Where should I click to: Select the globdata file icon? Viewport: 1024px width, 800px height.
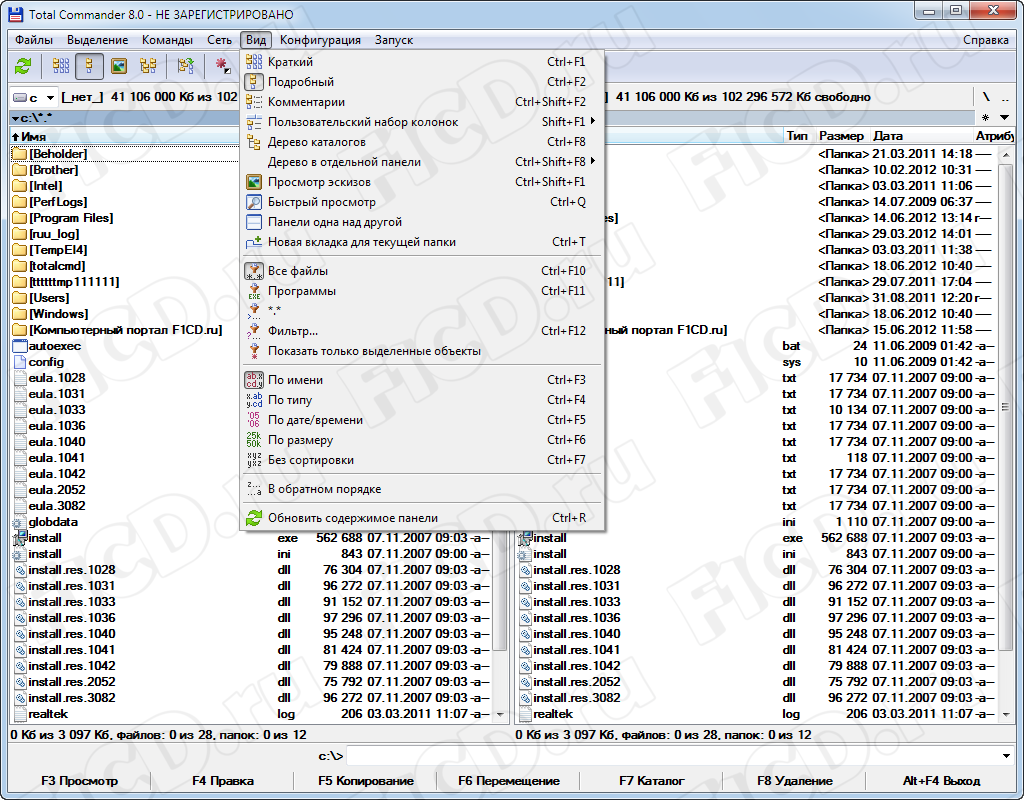(x=20, y=522)
